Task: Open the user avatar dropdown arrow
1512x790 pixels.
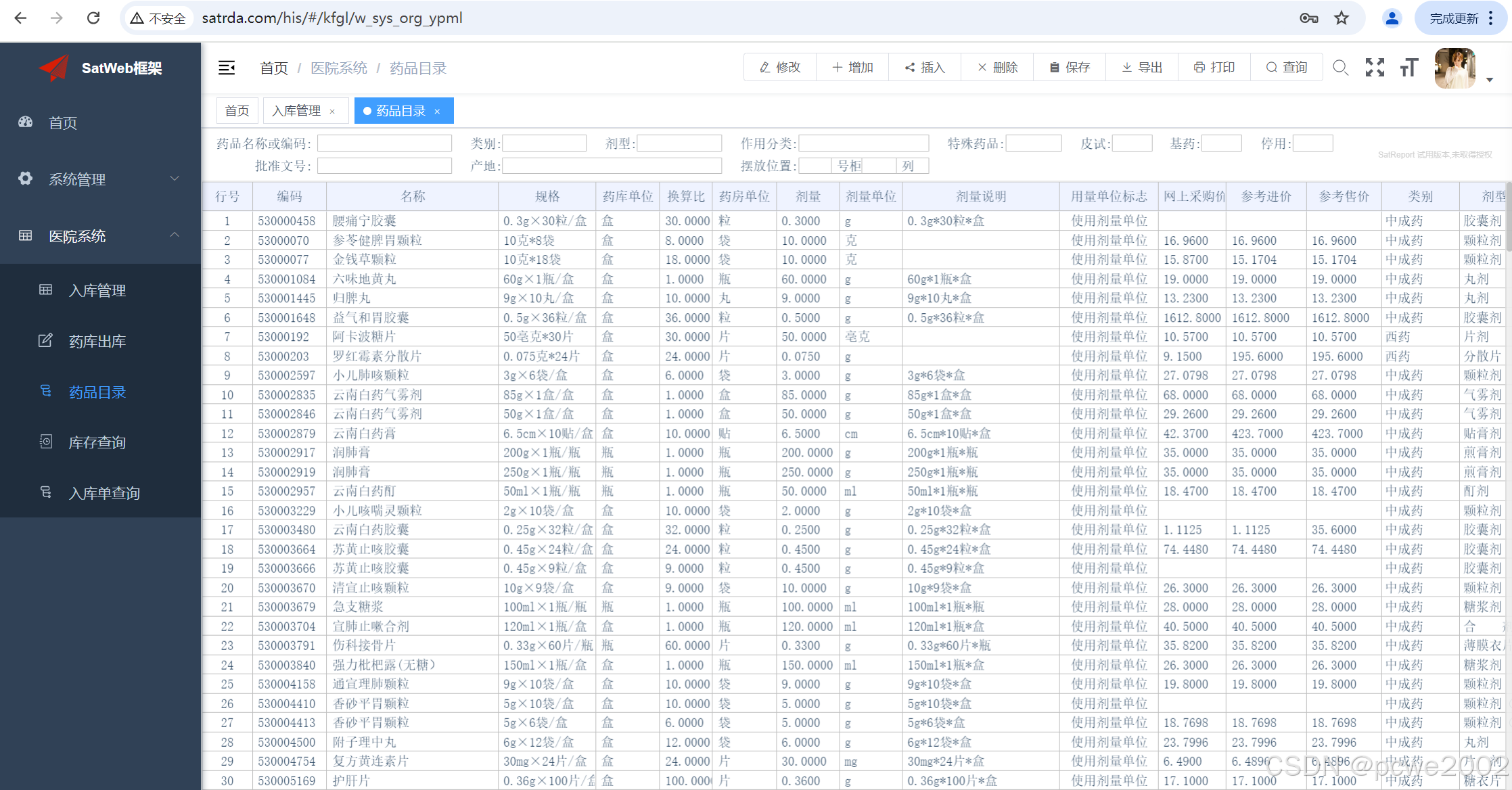Action: click(1490, 80)
